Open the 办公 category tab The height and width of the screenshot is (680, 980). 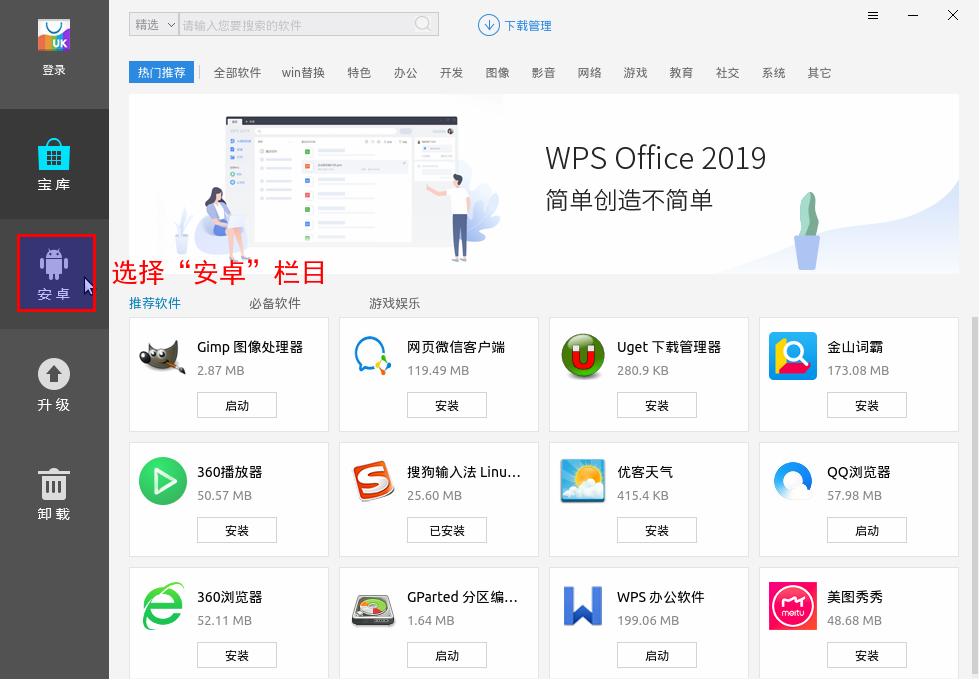(x=405, y=73)
